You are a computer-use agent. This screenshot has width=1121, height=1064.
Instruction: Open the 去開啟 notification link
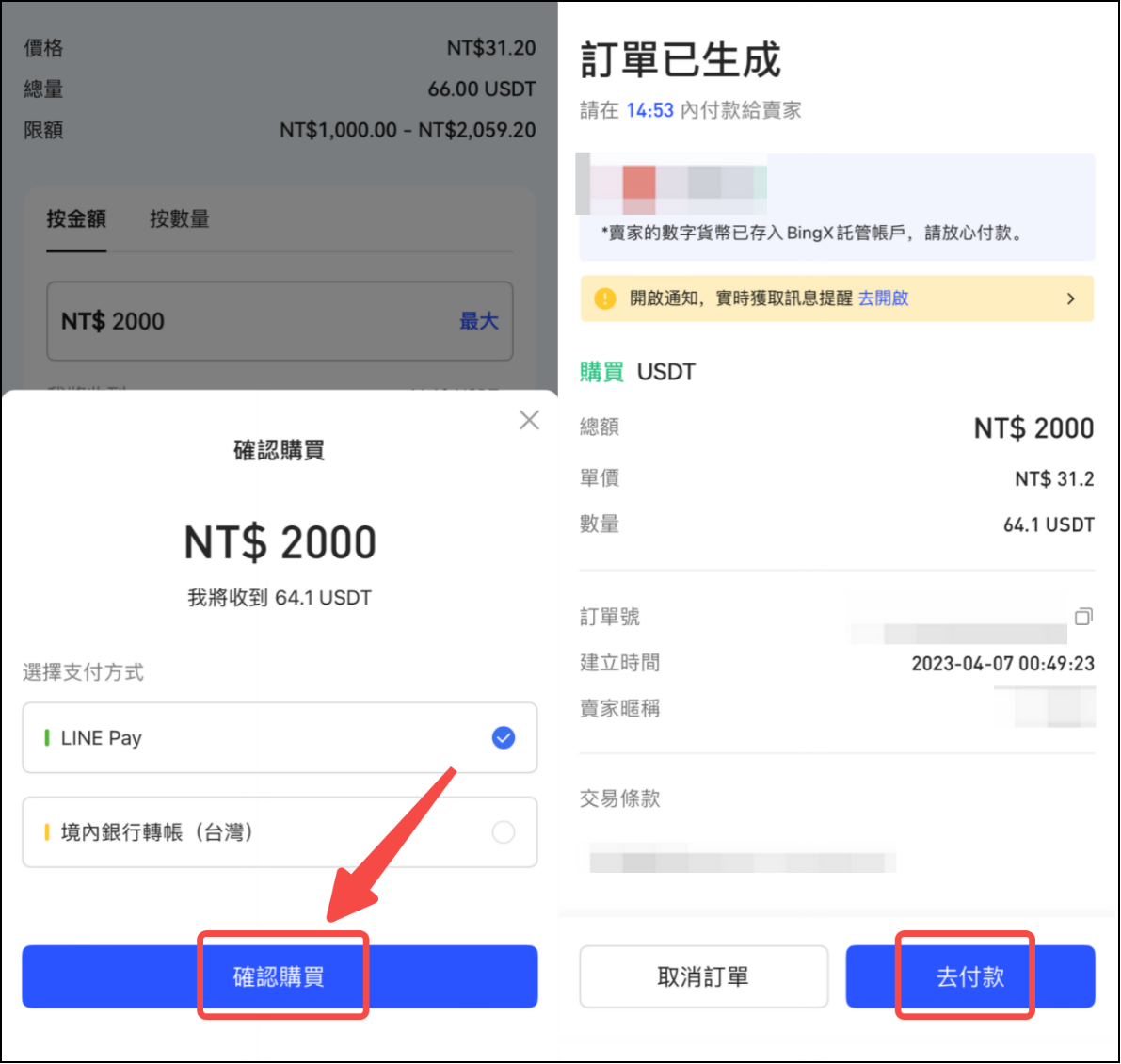coord(883,298)
